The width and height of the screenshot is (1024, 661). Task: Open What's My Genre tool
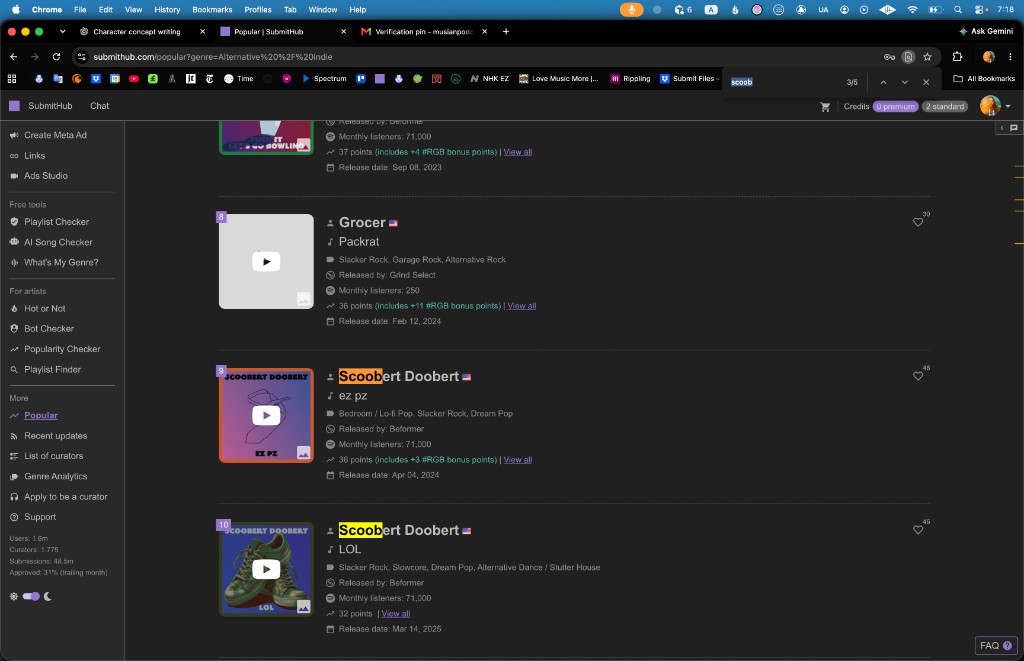tap(61, 263)
